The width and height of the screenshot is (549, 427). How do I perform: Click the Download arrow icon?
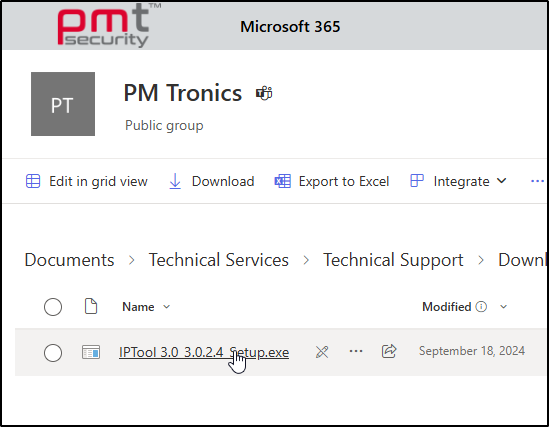[x=175, y=181]
